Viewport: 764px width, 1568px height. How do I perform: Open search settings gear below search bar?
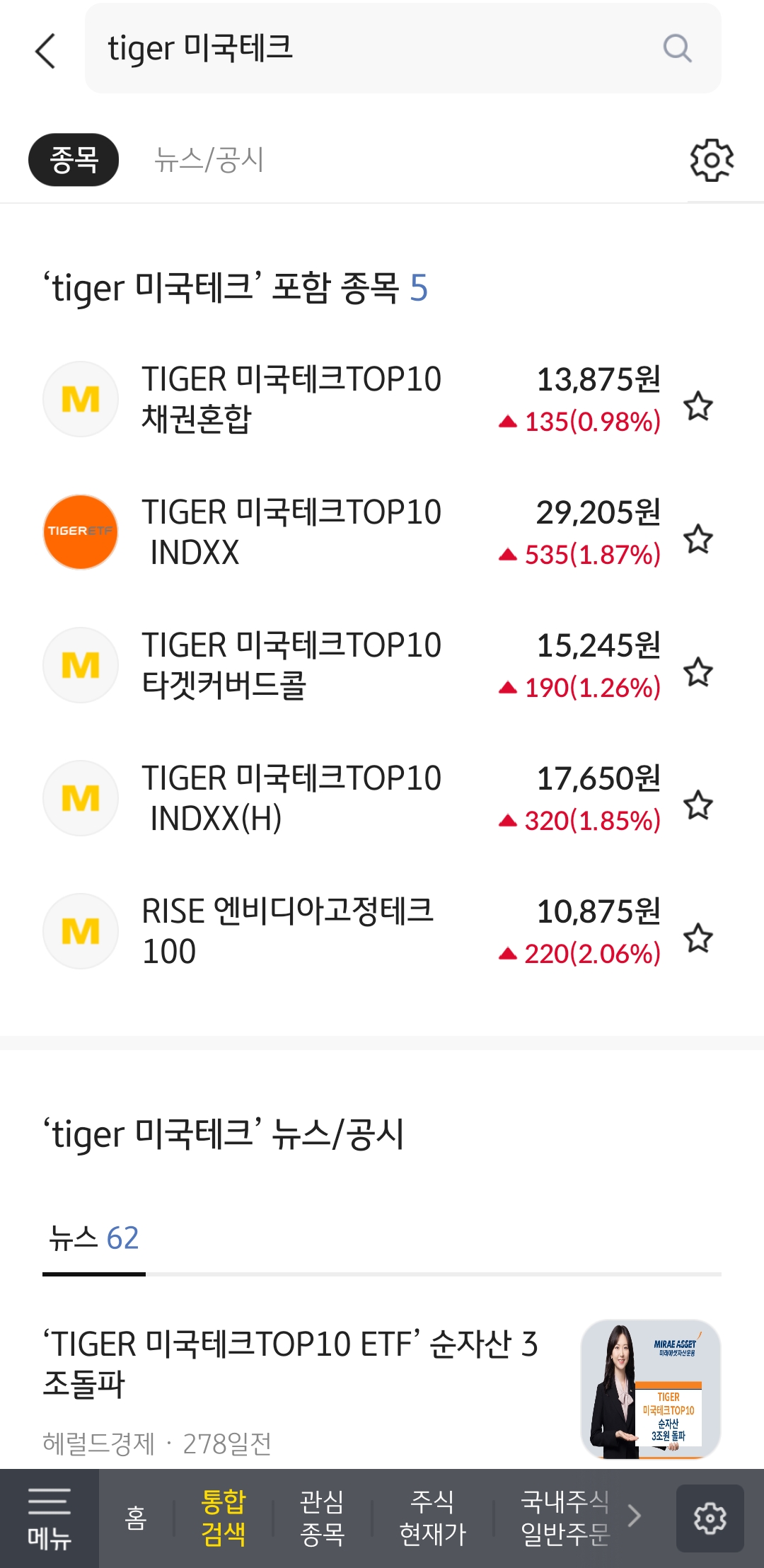(712, 160)
